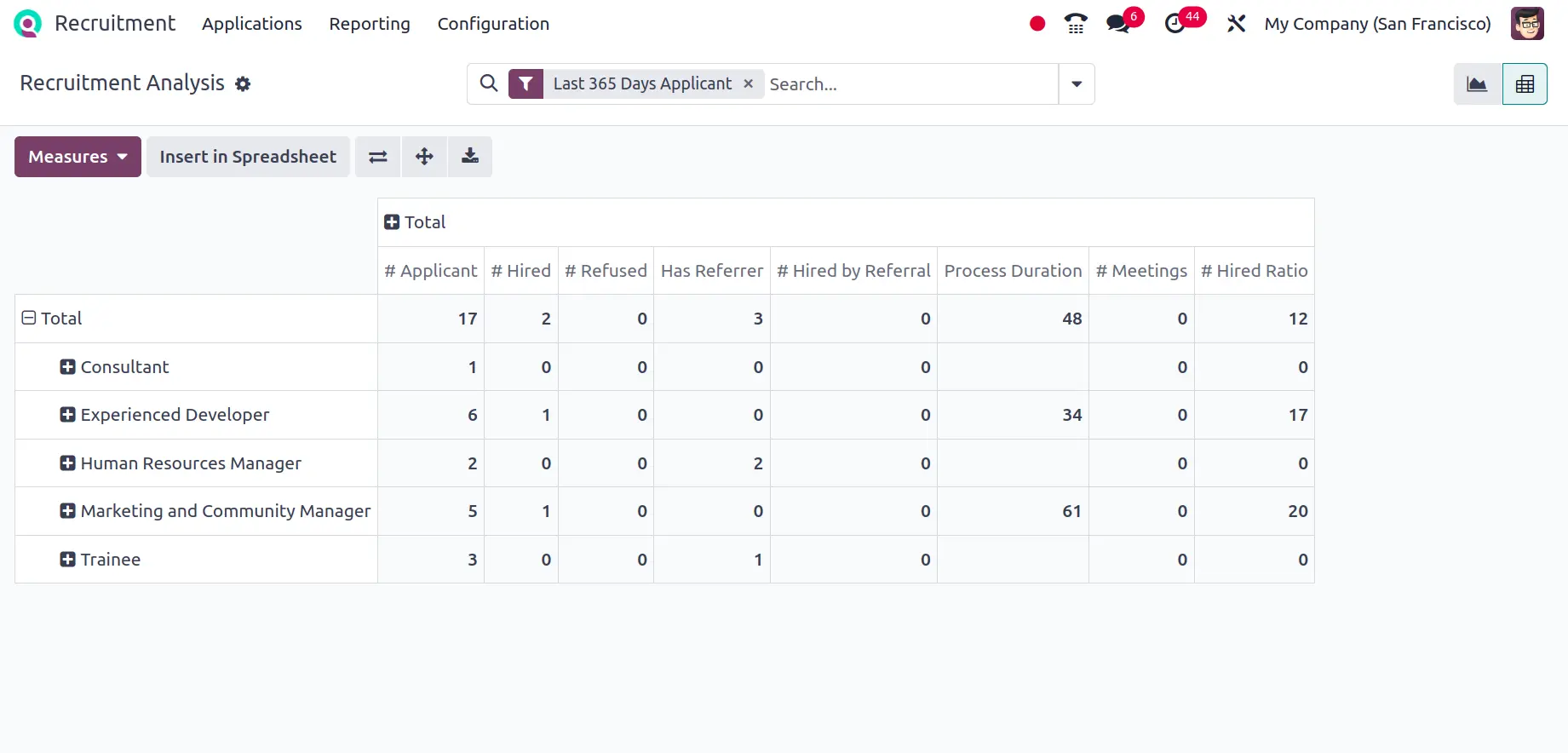Toggle the search options dropdown arrow
The width and height of the screenshot is (1568, 753).
pyautogui.click(x=1077, y=84)
